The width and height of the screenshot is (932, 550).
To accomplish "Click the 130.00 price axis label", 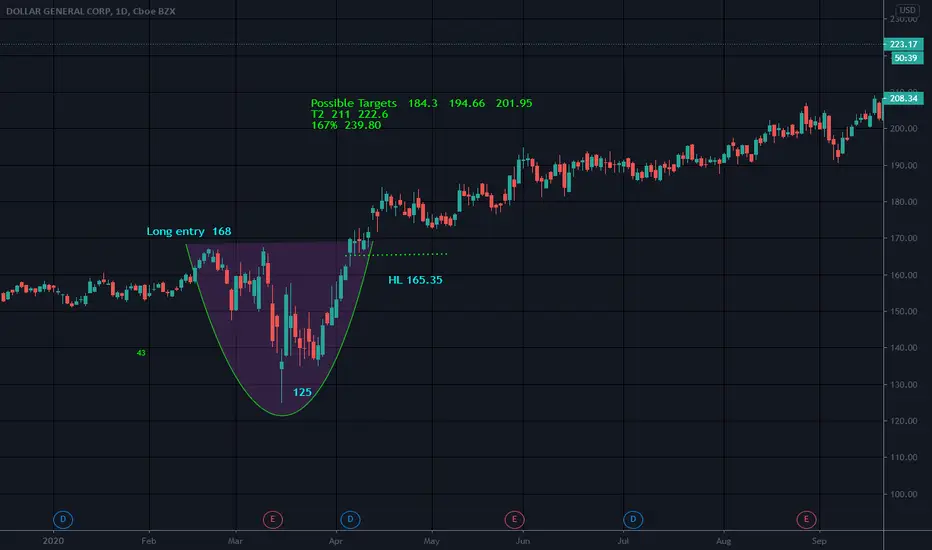I will (903, 384).
